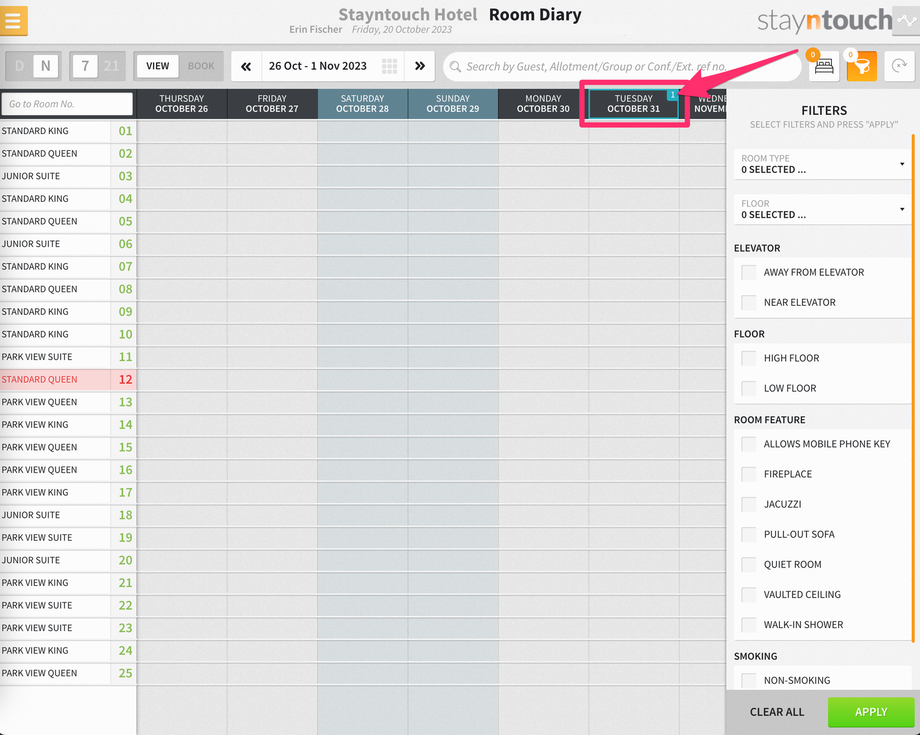
Task: Select Sunday October 29 column header
Action: point(452,104)
